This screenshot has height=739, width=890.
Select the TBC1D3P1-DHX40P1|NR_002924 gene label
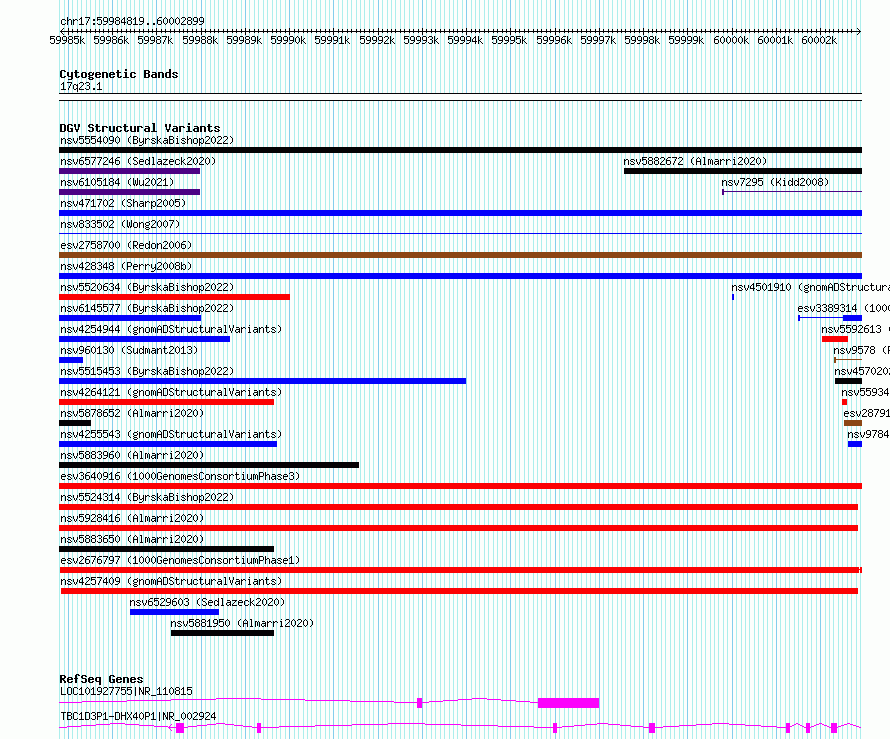click(138, 716)
